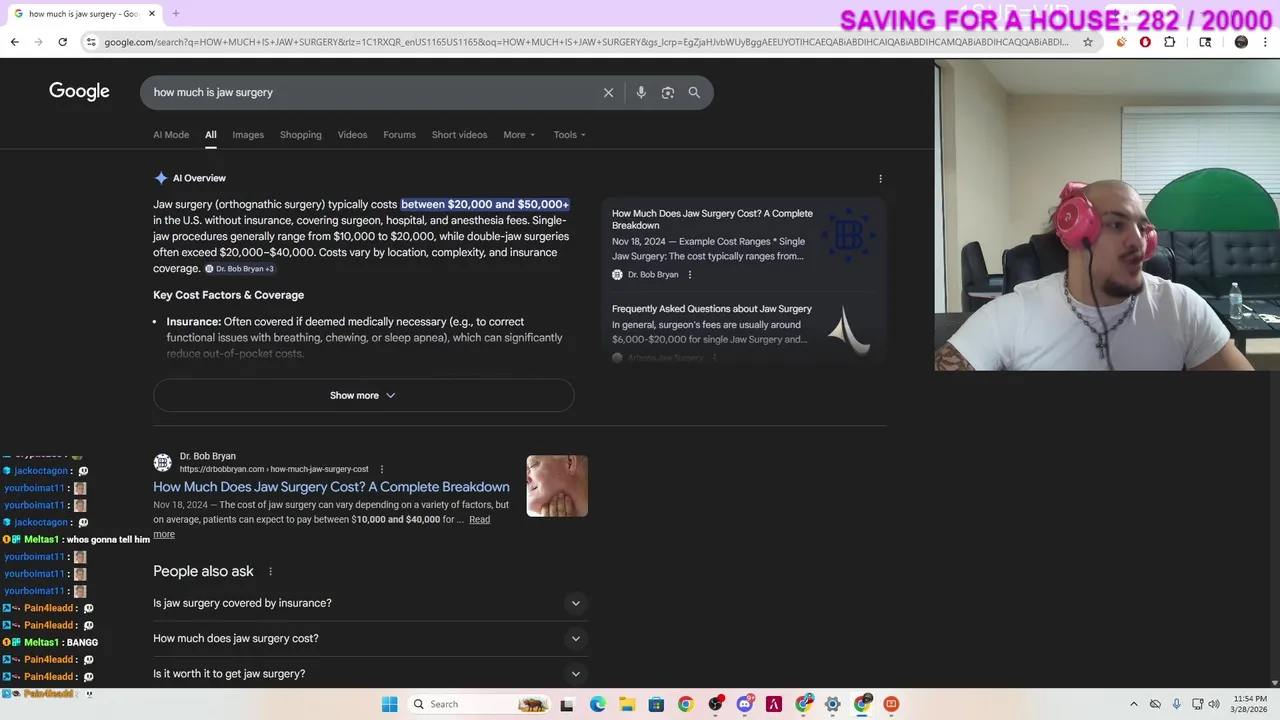Expand 'Is it worth it to get jaw surgery?'
This screenshot has width=1280, height=720.
(x=369, y=674)
